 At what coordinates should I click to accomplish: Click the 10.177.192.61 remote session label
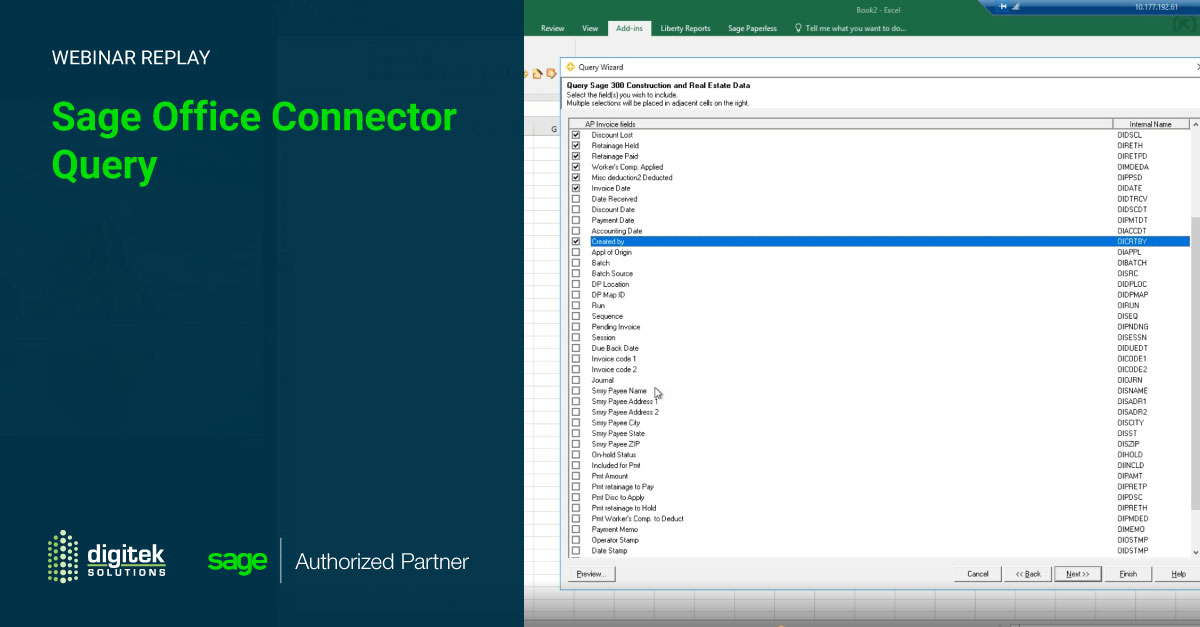[1157, 6]
